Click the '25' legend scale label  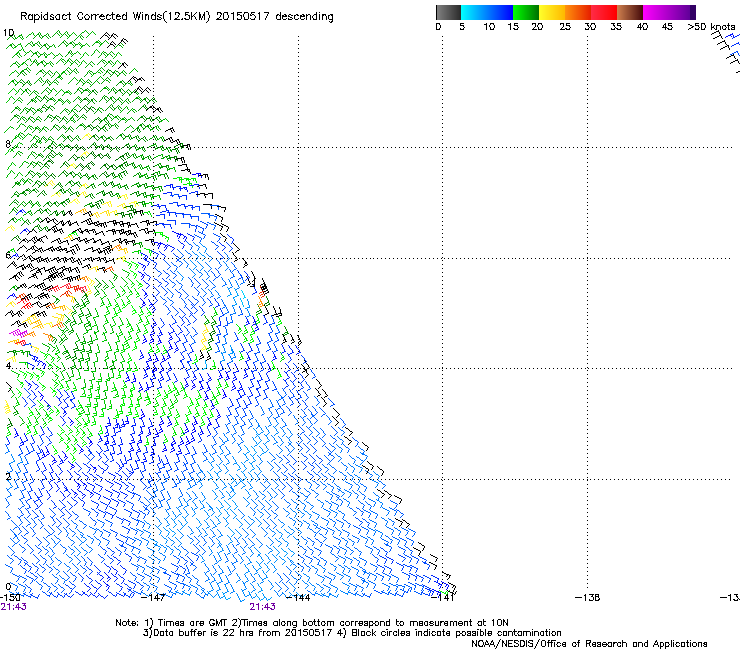point(565,27)
